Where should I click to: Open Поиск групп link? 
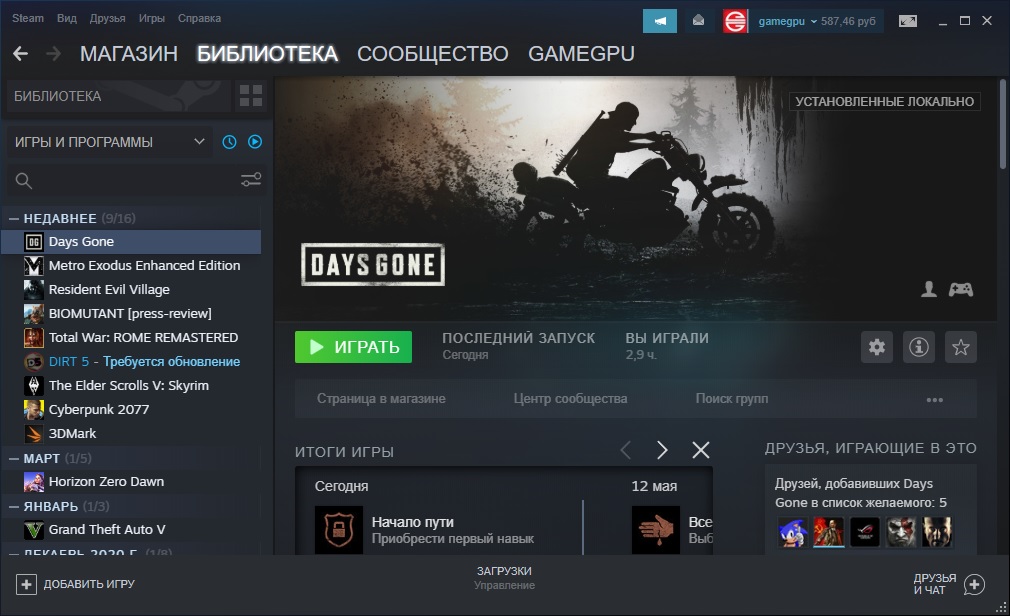click(x=732, y=399)
